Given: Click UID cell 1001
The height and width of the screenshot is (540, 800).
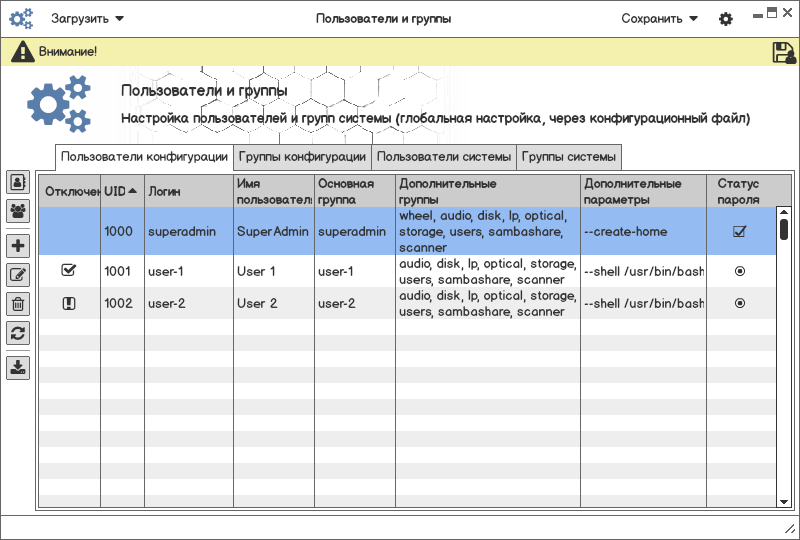Looking at the screenshot, I should (x=122, y=272).
